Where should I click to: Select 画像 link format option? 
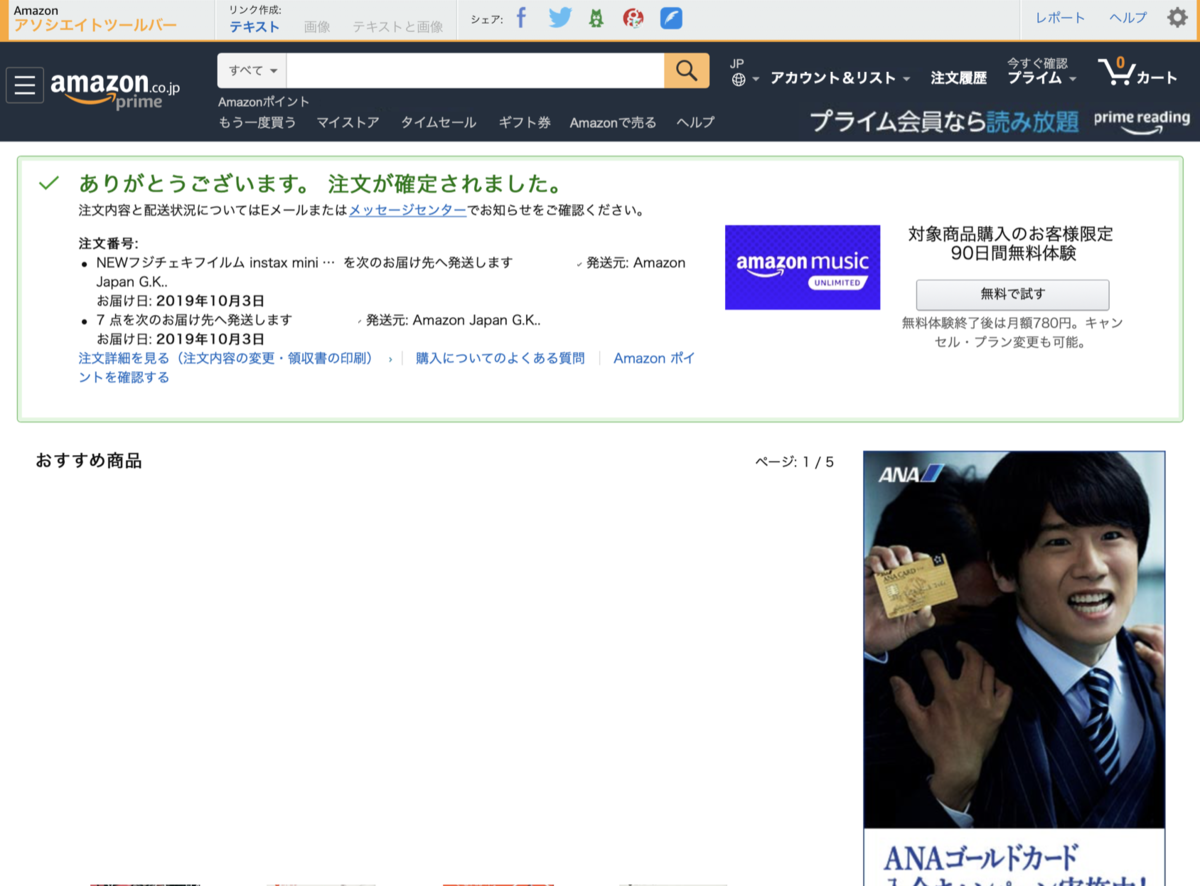(x=317, y=26)
